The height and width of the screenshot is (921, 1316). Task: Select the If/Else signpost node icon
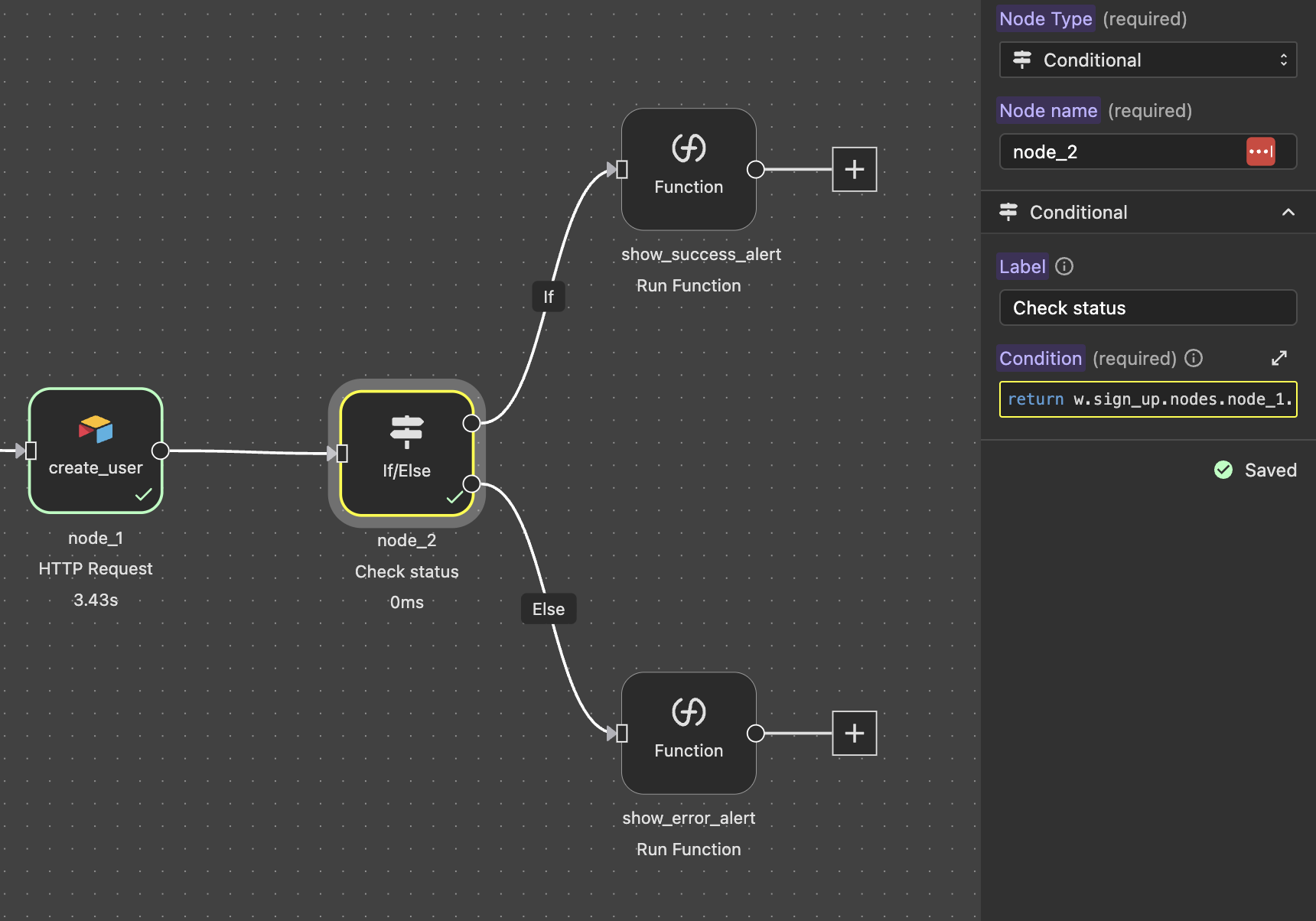(406, 431)
